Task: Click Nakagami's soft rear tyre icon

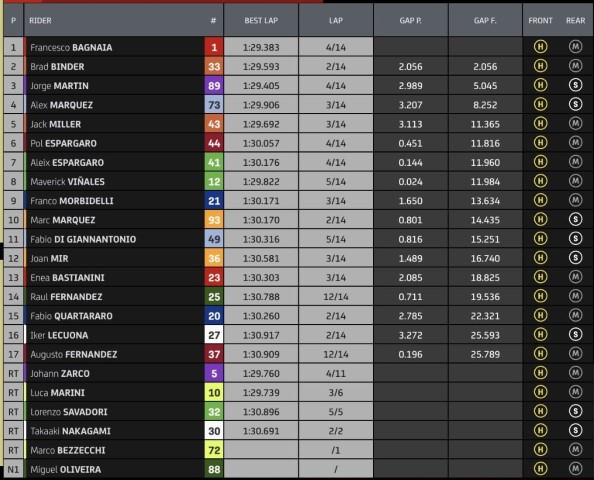Action: pos(575,430)
